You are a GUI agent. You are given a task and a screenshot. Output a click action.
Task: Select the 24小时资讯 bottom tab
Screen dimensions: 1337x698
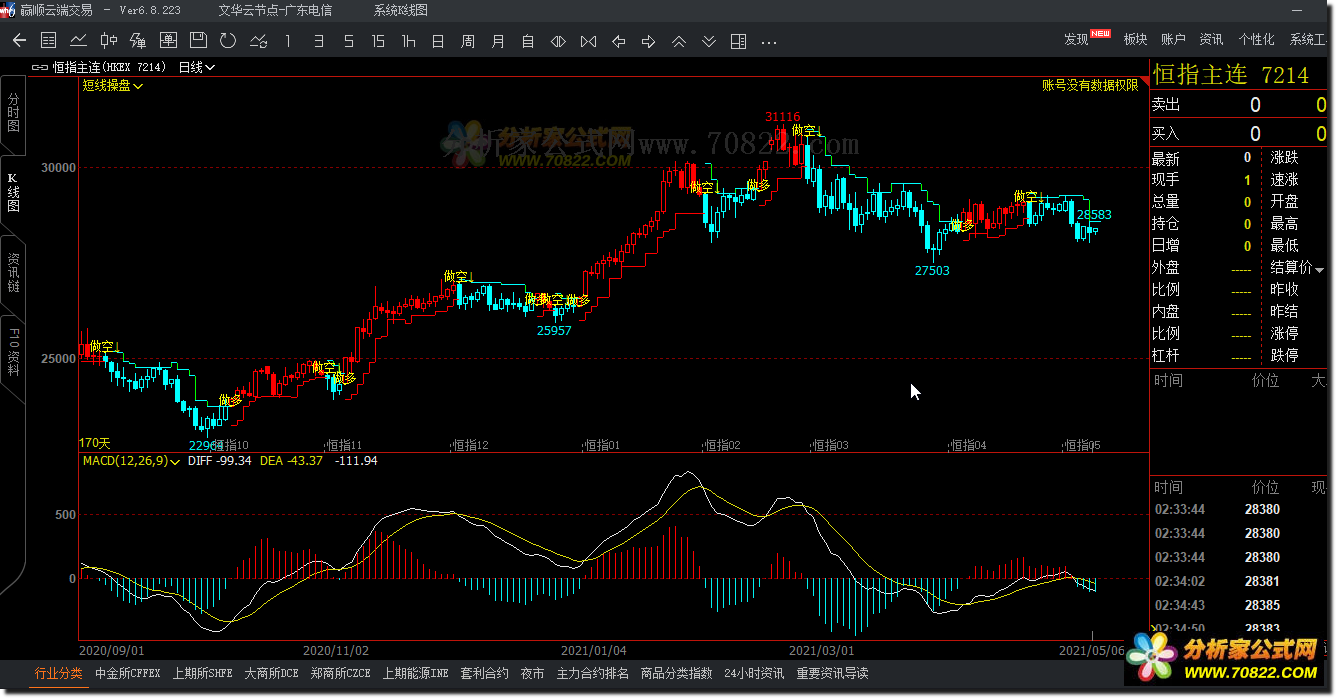pos(754,674)
